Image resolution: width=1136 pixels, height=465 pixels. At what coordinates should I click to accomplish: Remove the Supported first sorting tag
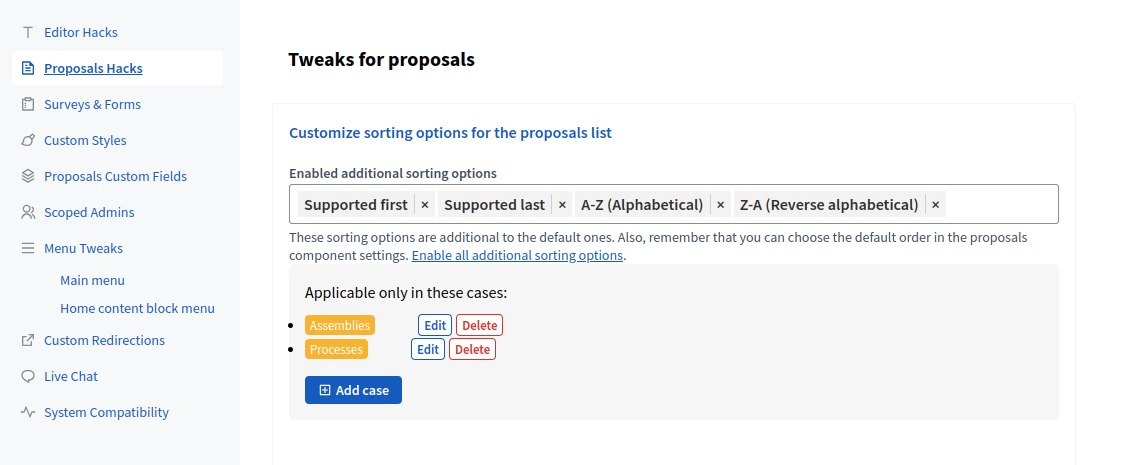425,205
